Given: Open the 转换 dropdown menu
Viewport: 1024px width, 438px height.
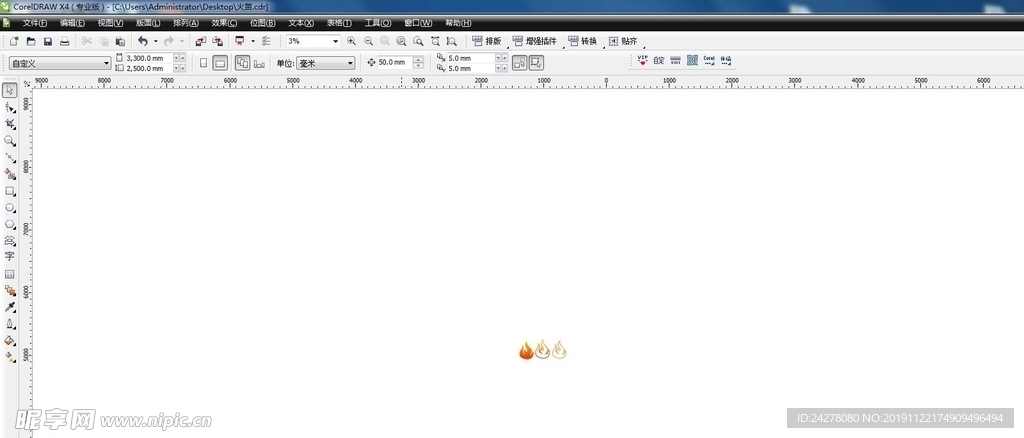Looking at the screenshot, I should [x=583, y=41].
